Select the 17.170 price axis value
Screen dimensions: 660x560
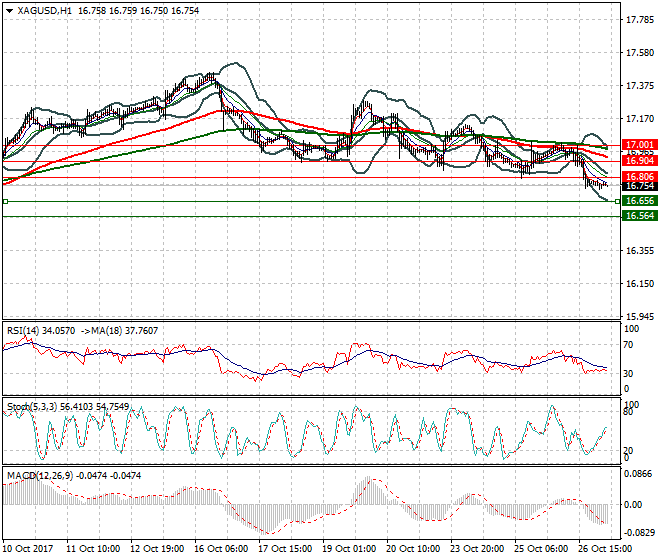pos(640,119)
